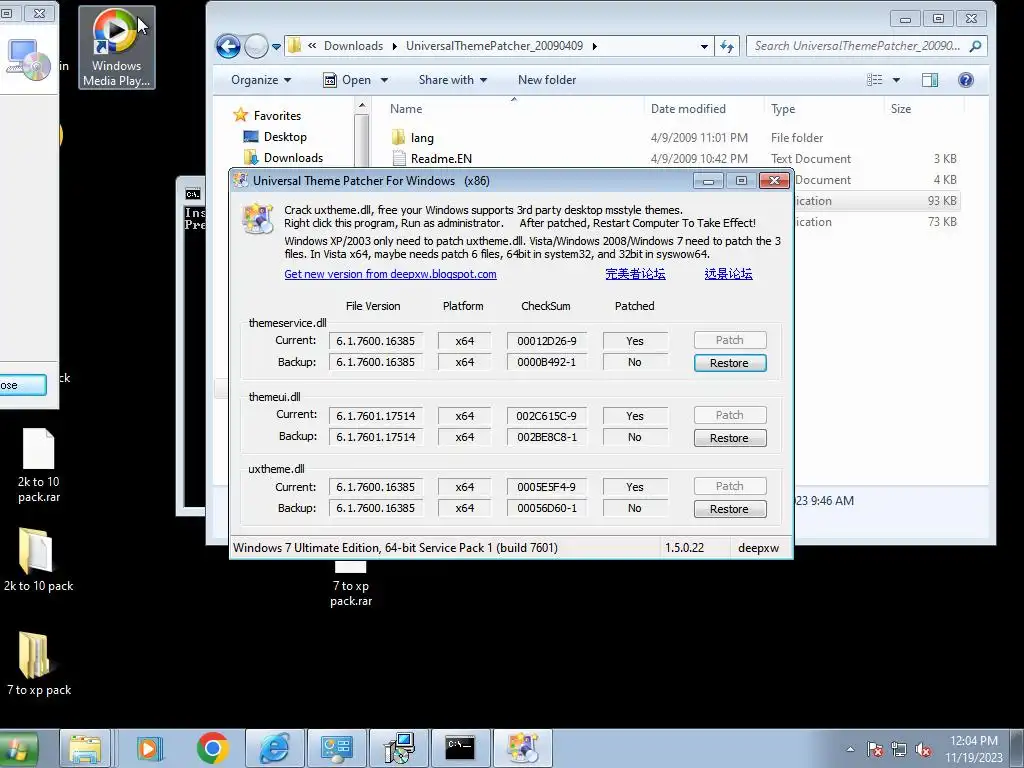This screenshot has height=768, width=1024.
Task: Open the Share with dropdown
Action: [x=453, y=80]
